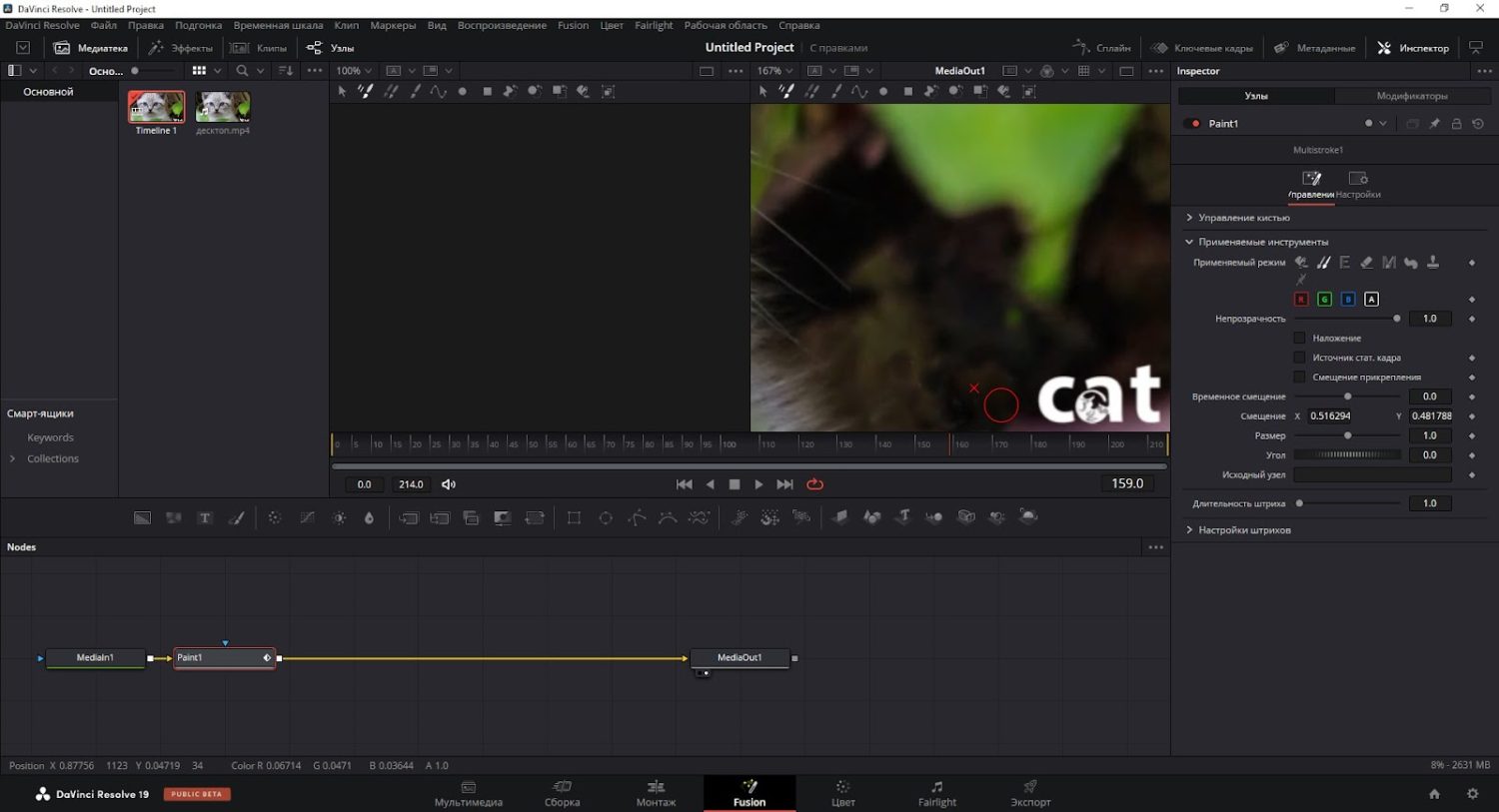The width and height of the screenshot is (1499, 812).
Task: Open the Ключевые кадры panel
Action: click(1201, 48)
